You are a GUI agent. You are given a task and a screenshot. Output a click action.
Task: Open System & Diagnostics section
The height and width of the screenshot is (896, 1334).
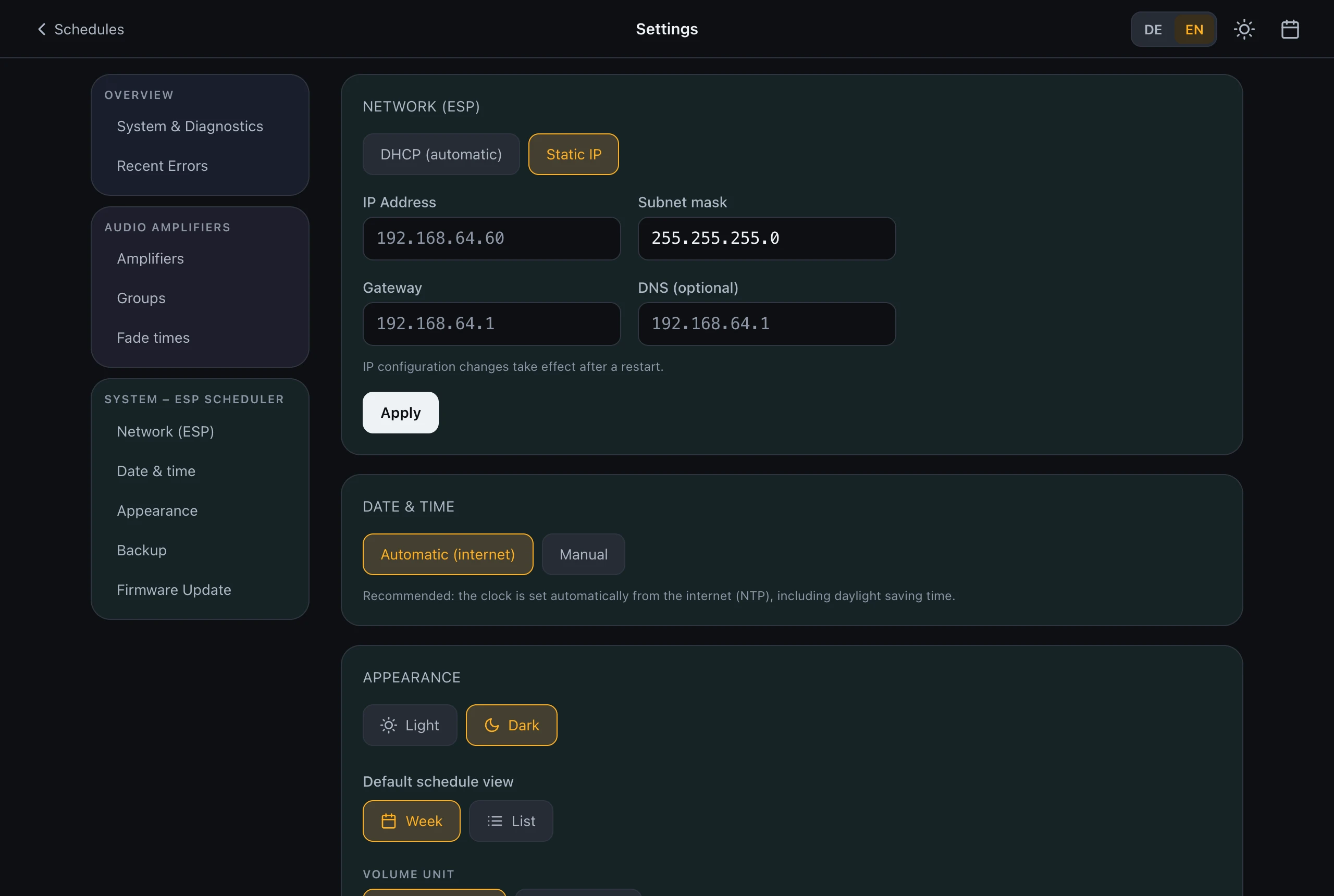pyautogui.click(x=190, y=126)
